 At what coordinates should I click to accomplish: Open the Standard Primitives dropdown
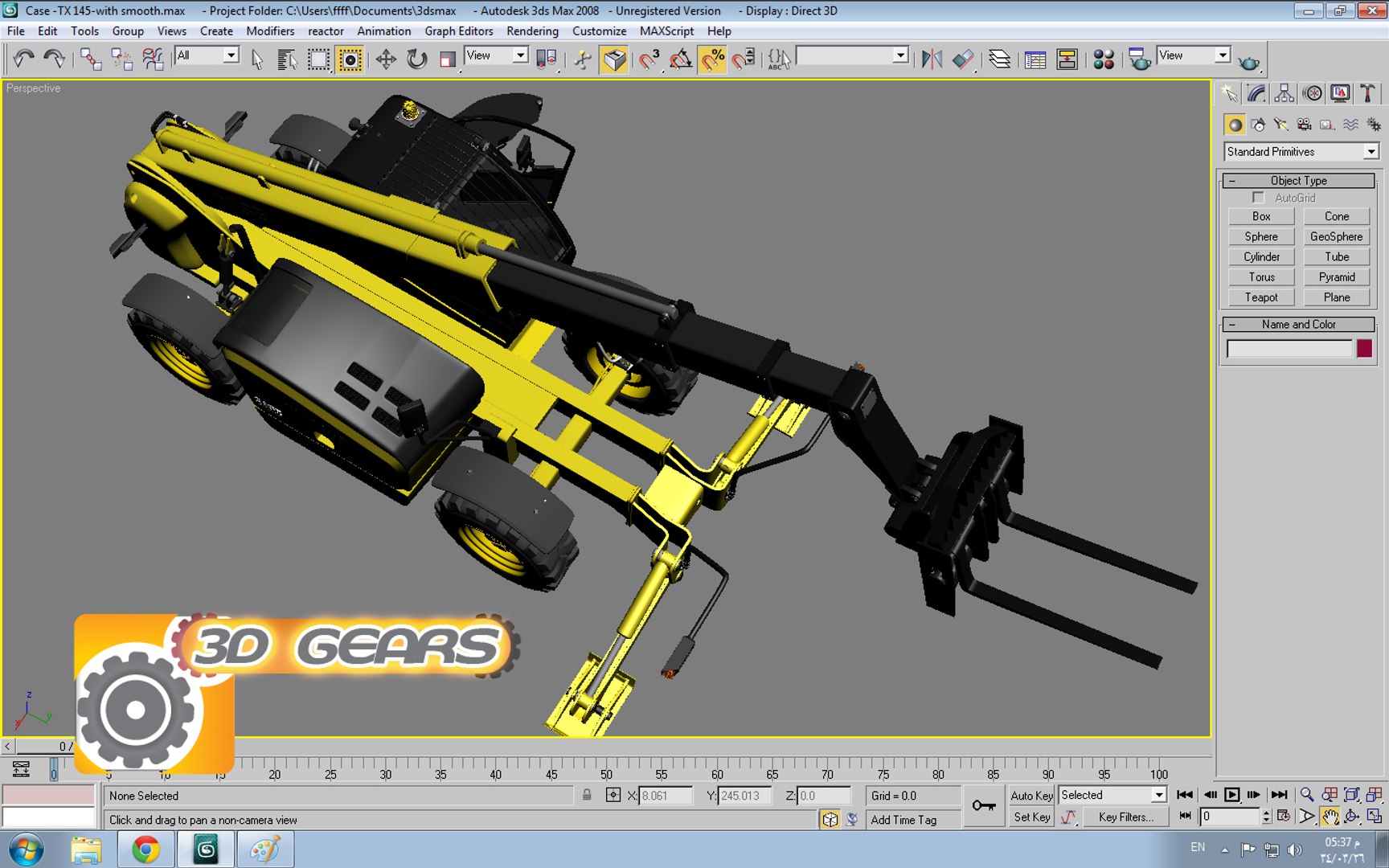tap(1301, 152)
